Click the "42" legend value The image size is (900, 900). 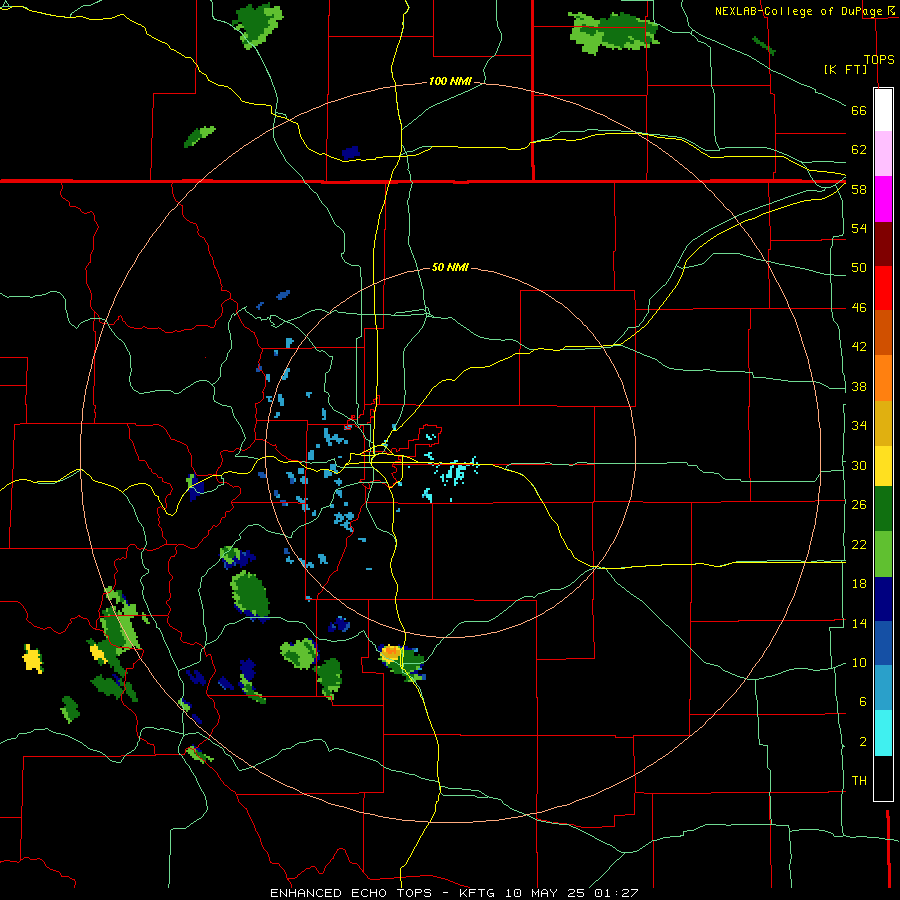[x=859, y=347]
